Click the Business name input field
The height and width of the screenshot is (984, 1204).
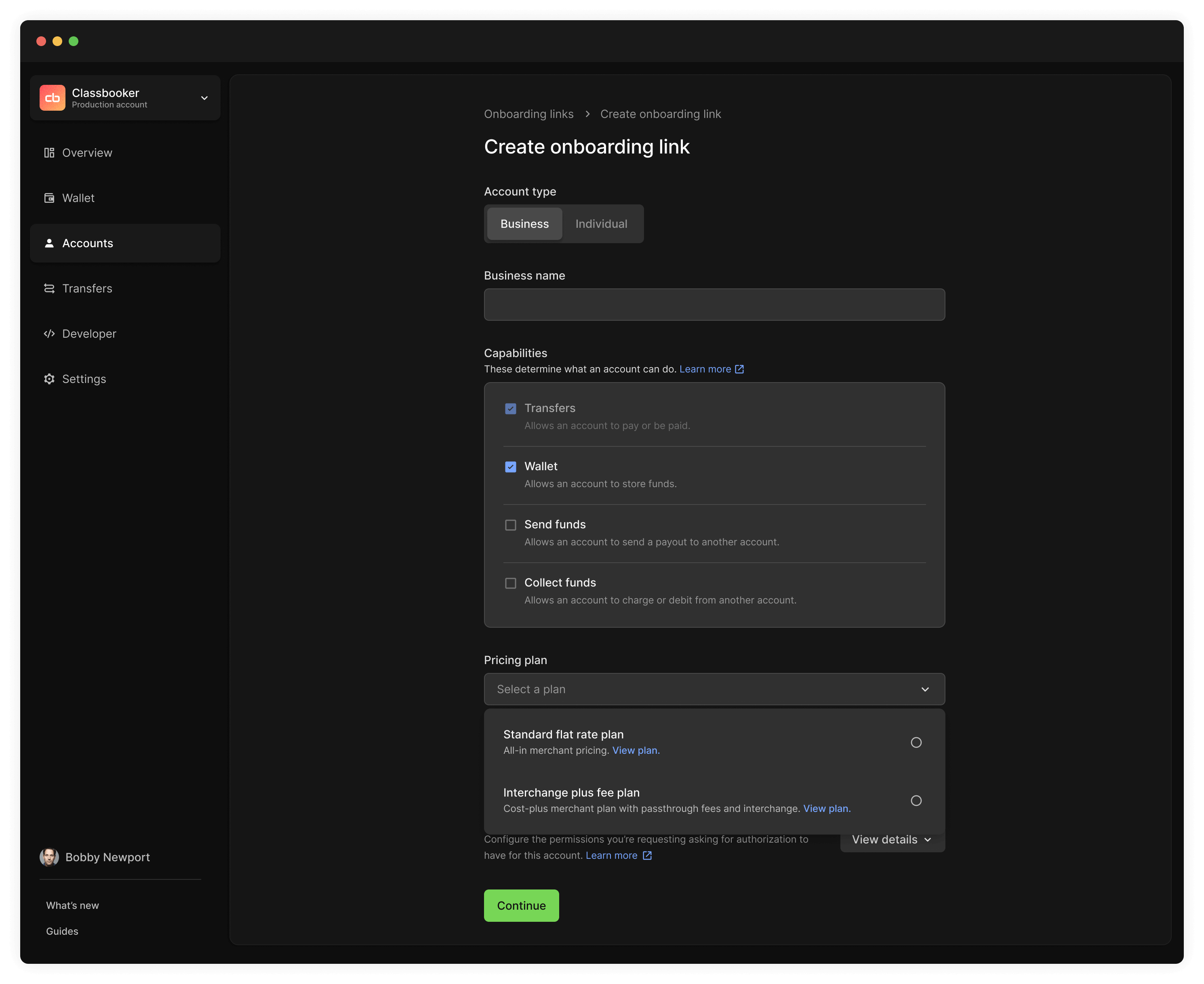point(714,304)
